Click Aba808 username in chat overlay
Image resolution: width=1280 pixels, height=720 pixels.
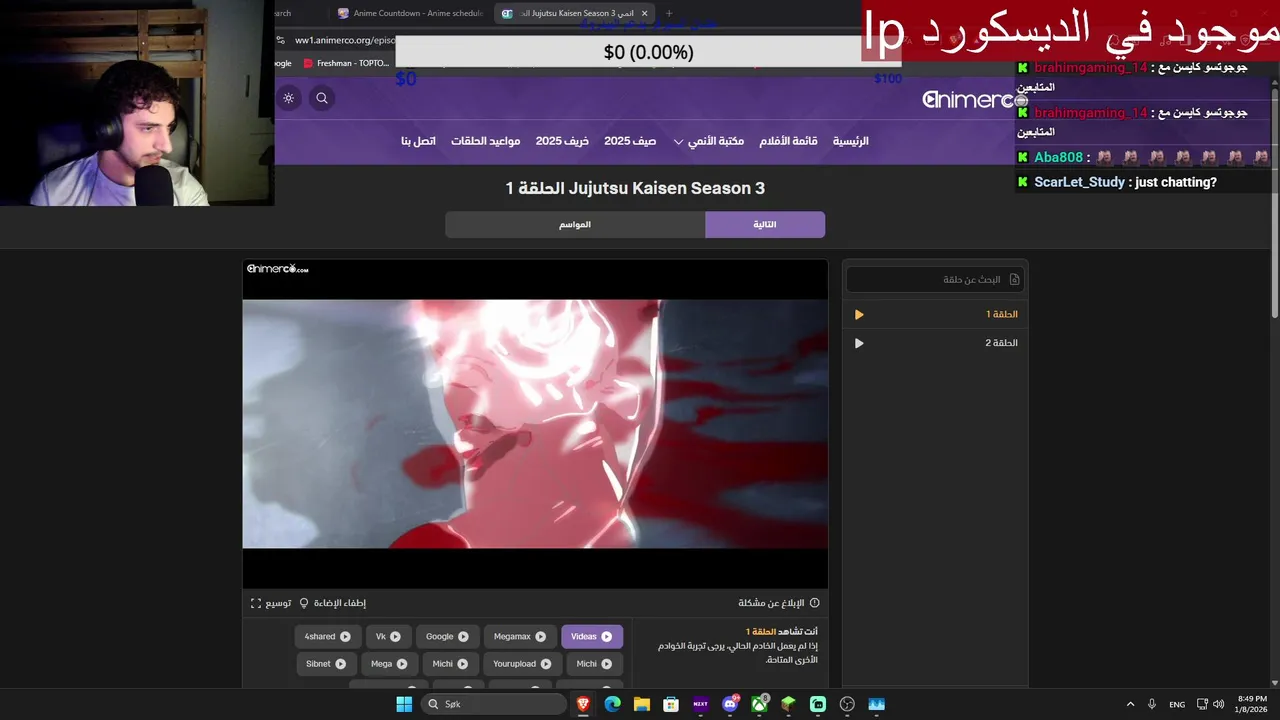1058,158
